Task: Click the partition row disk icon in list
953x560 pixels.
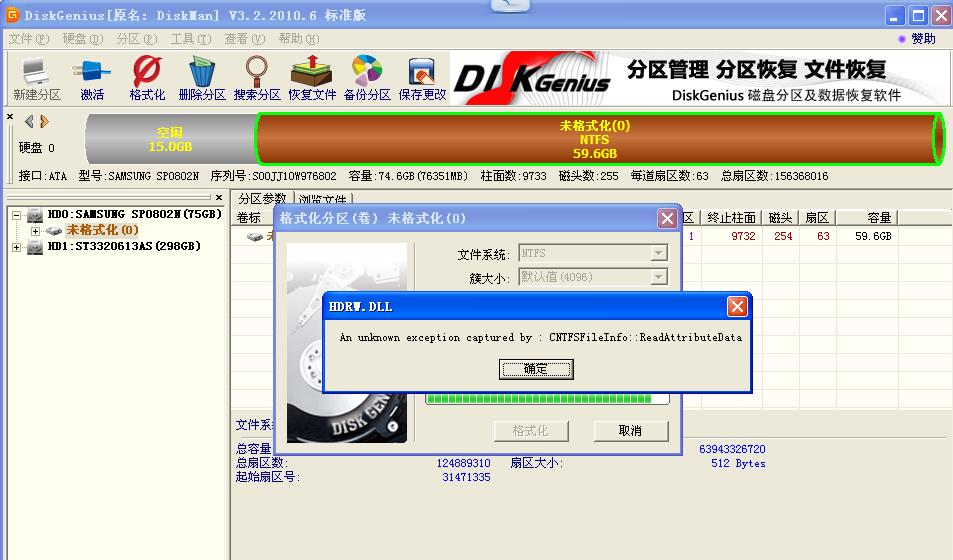Action: [255, 237]
